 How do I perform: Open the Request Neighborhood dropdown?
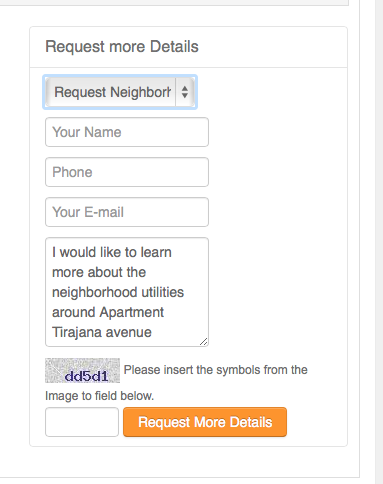pyautogui.click(x=120, y=92)
